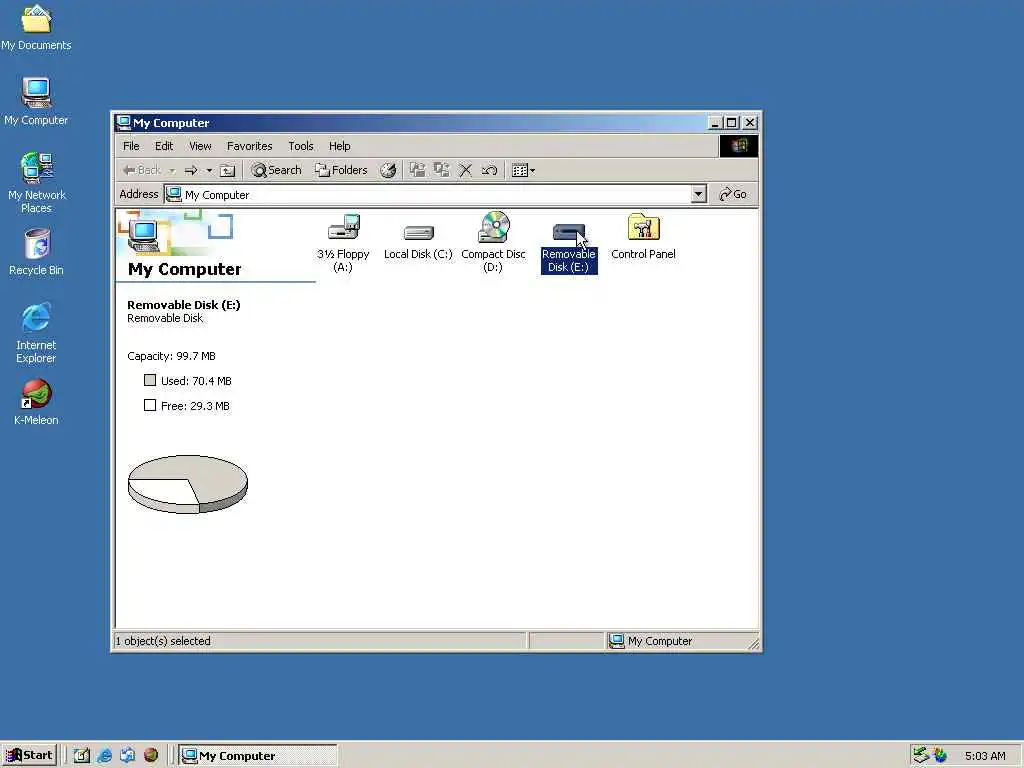Click My Computer taskbar button
The image size is (1024, 768).
258,756
